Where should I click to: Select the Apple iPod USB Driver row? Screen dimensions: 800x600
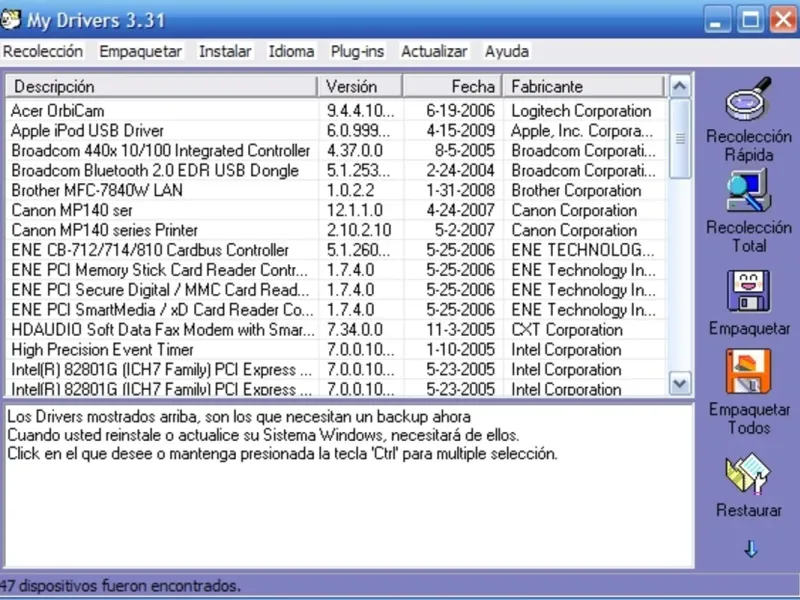[337, 131]
